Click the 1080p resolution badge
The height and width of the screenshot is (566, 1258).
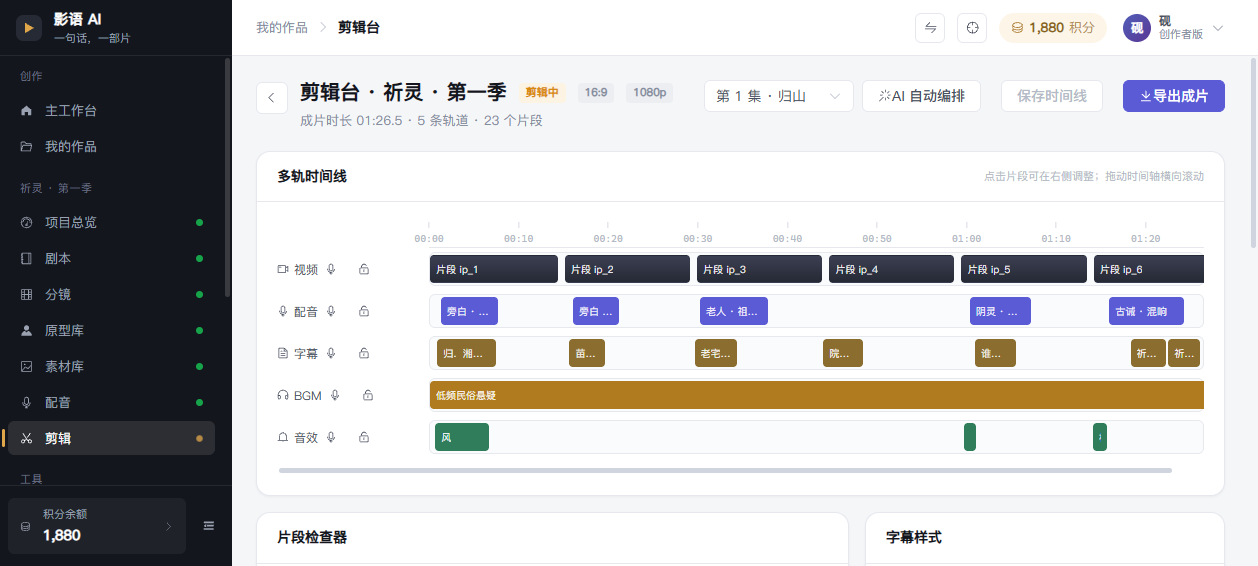[x=650, y=92]
